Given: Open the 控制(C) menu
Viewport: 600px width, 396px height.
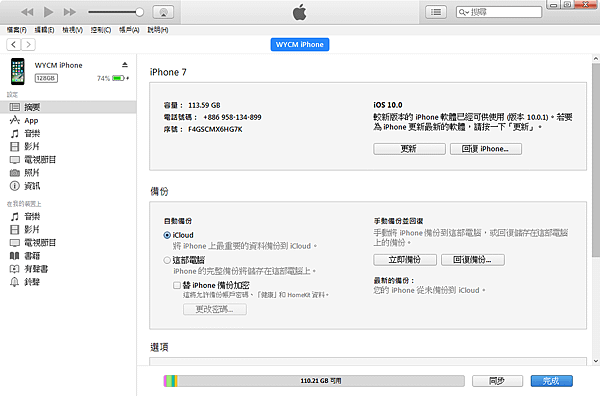Looking at the screenshot, I should pyautogui.click(x=101, y=30).
